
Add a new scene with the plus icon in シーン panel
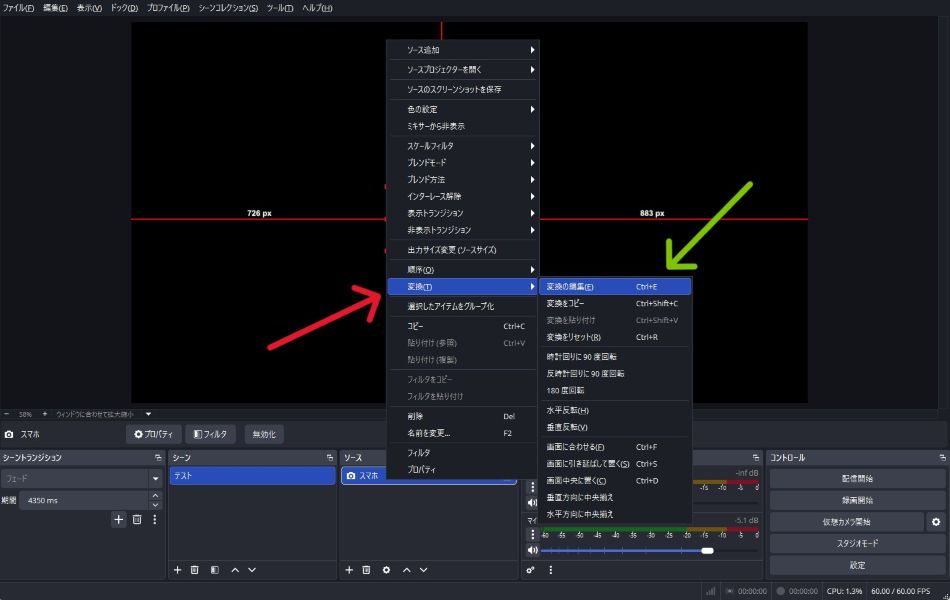tap(178, 570)
